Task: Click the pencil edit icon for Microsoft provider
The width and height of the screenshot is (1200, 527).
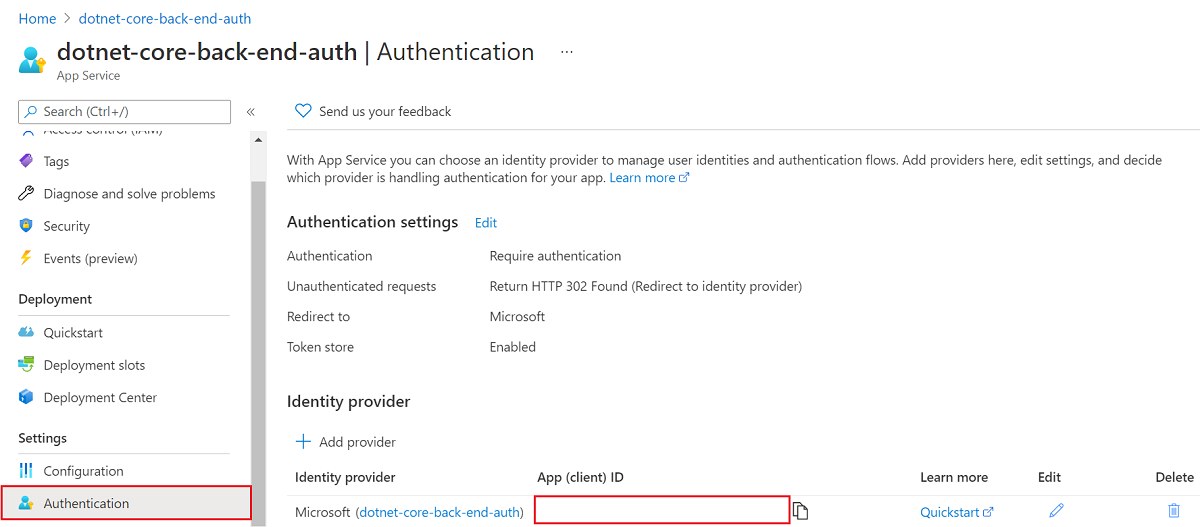Action: [x=1056, y=511]
